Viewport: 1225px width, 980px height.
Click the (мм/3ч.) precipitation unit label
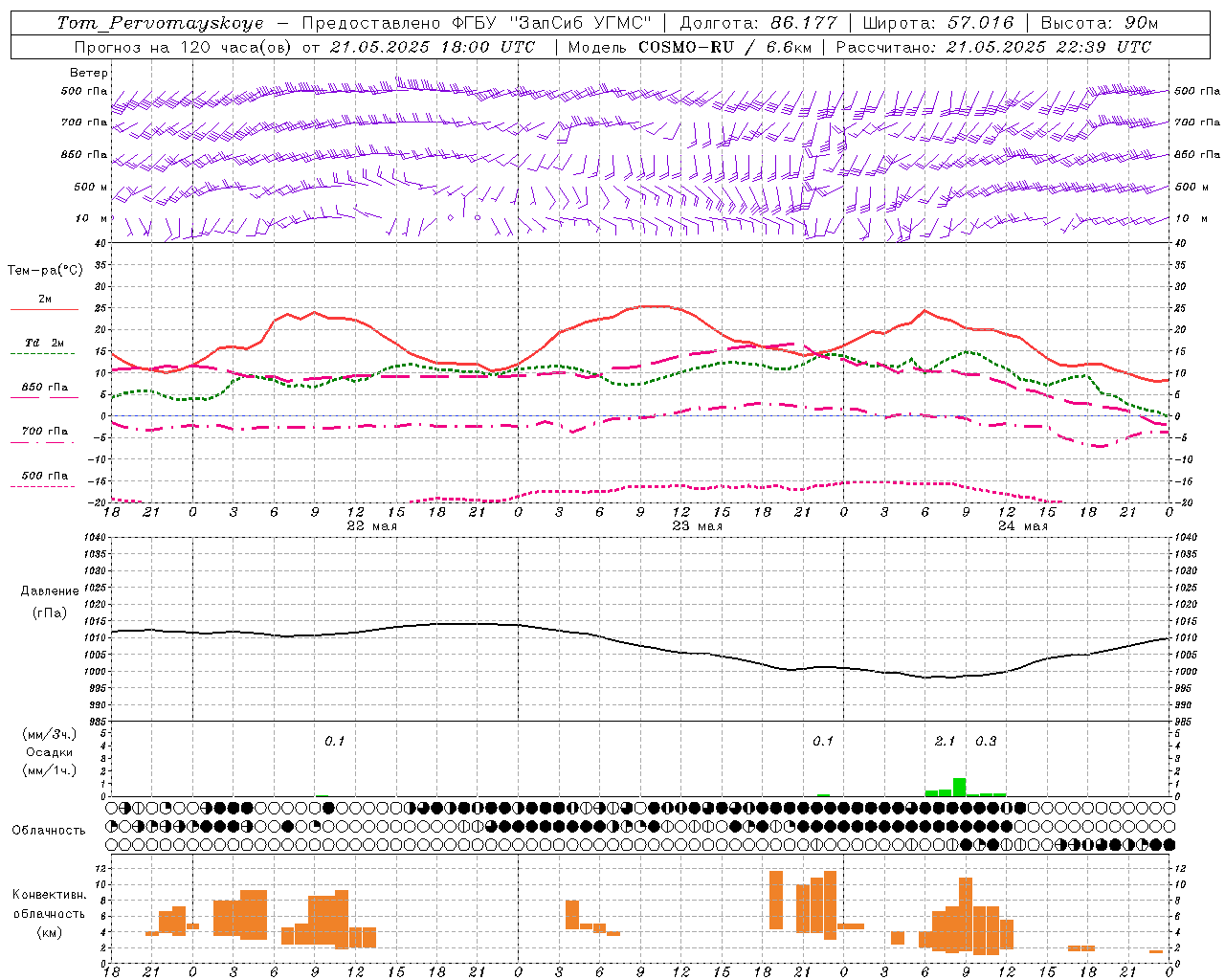point(50,734)
